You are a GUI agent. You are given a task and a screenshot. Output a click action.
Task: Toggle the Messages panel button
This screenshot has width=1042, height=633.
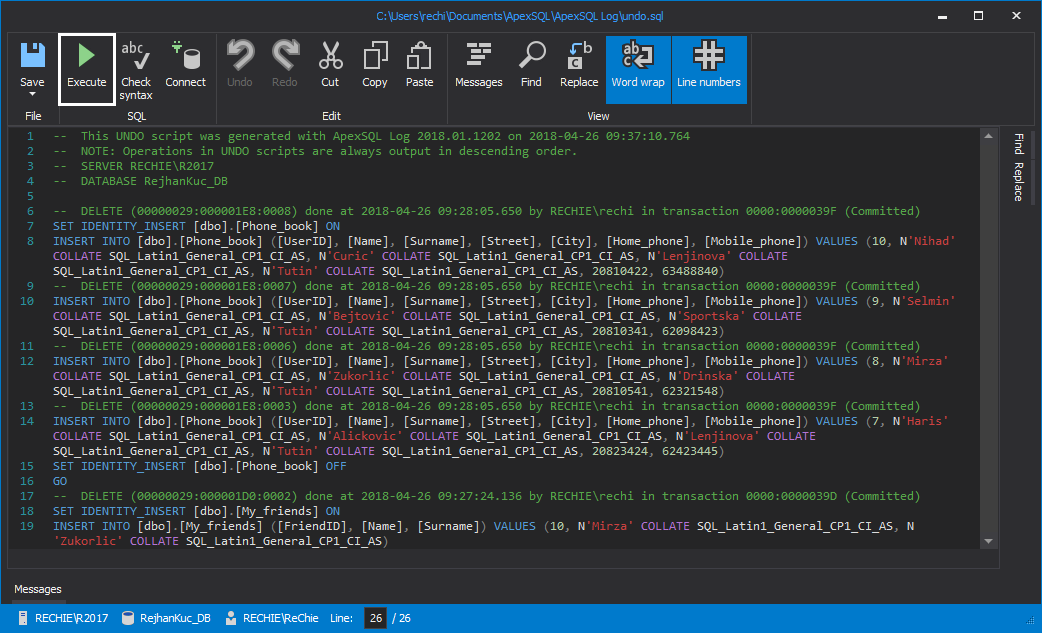pyautogui.click(x=479, y=68)
